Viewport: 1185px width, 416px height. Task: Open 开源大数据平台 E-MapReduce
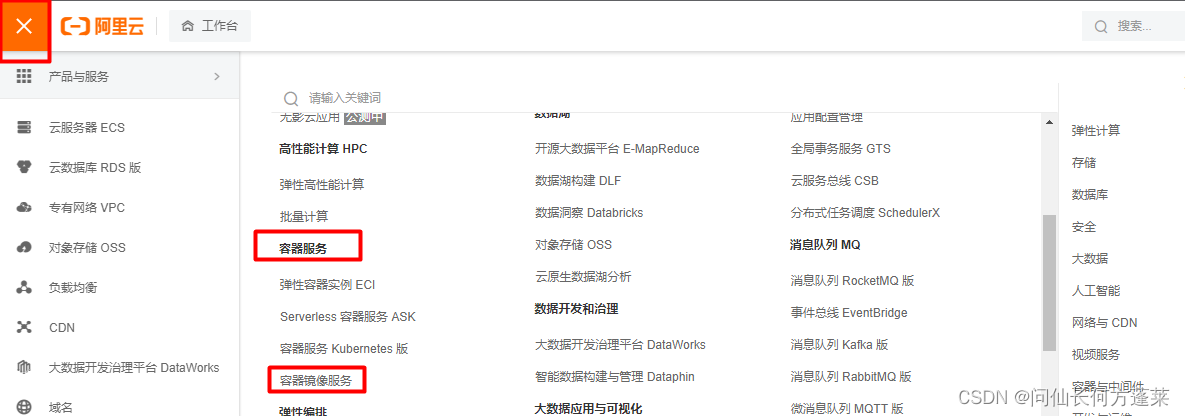(x=617, y=149)
